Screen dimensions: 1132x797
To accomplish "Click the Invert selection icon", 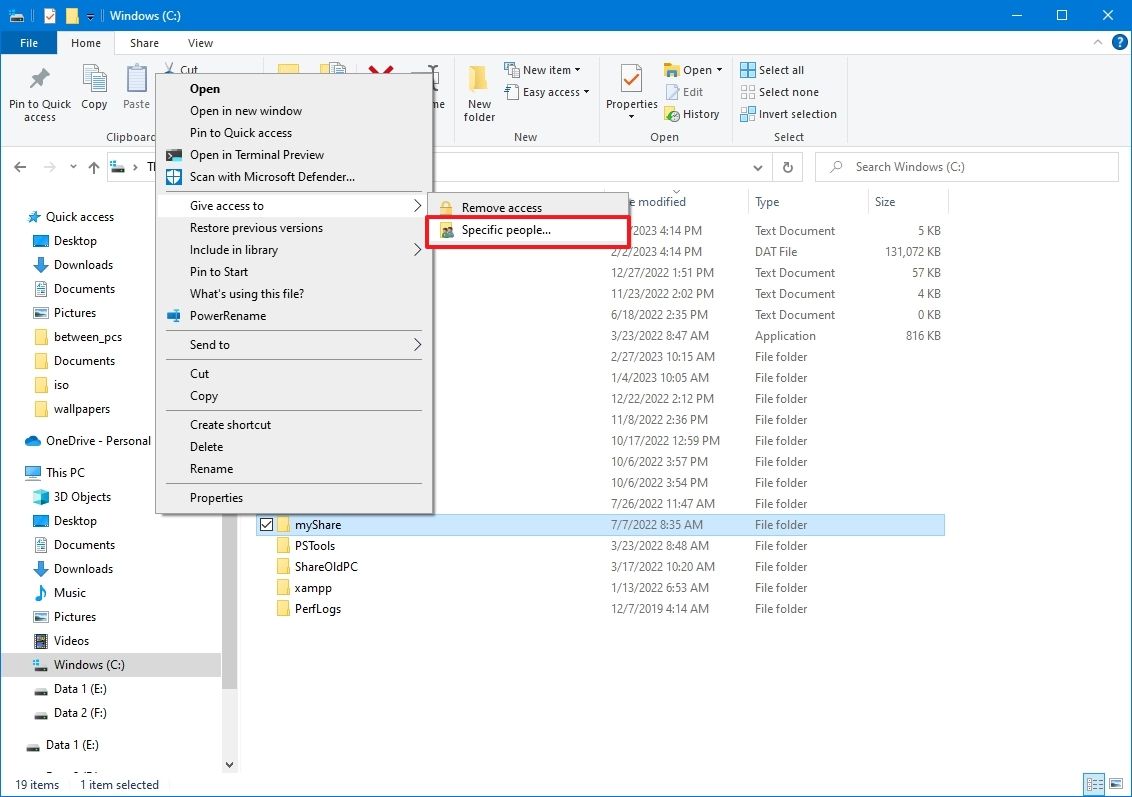I will 747,113.
